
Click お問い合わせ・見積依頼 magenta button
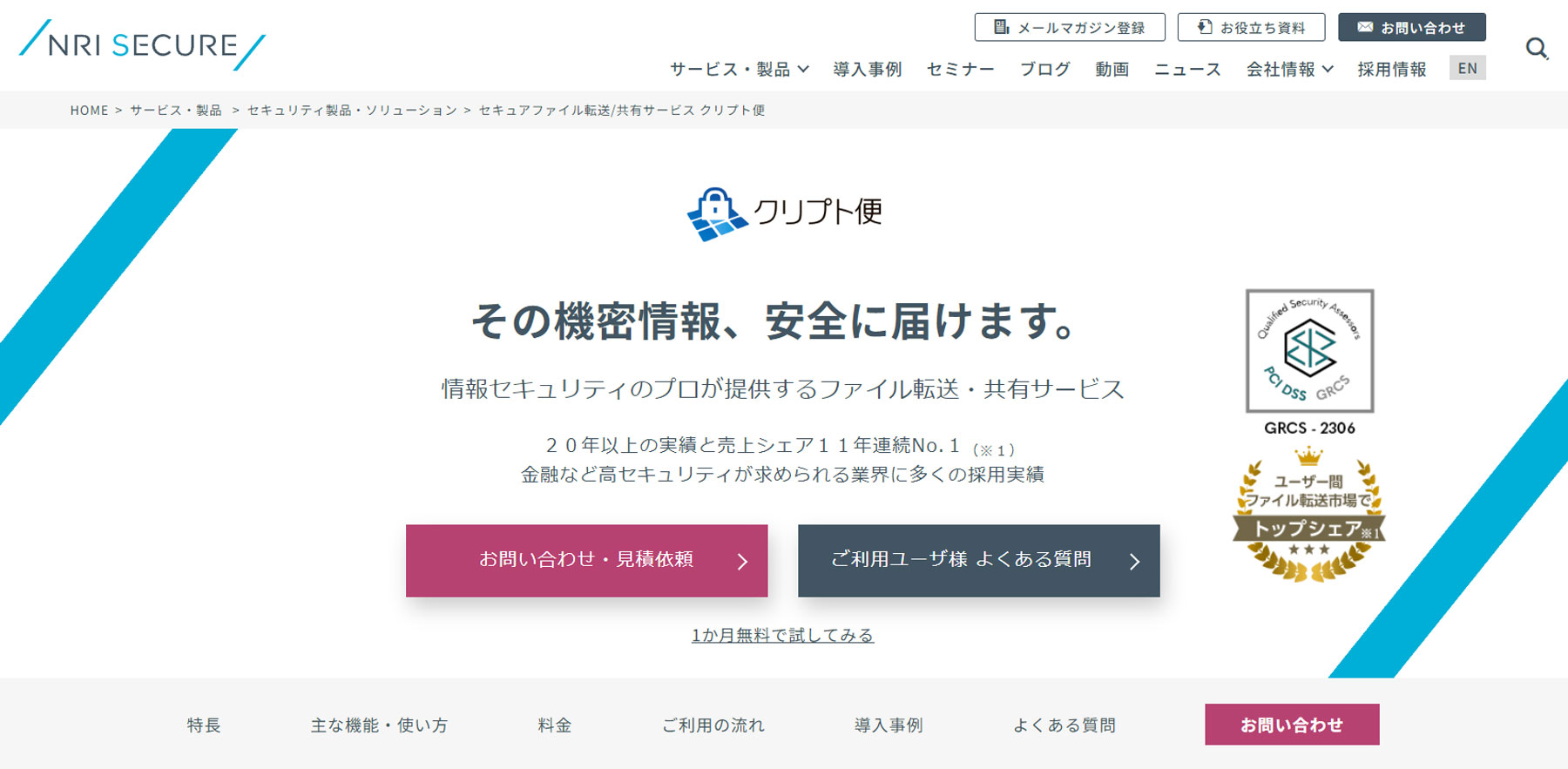[586, 561]
